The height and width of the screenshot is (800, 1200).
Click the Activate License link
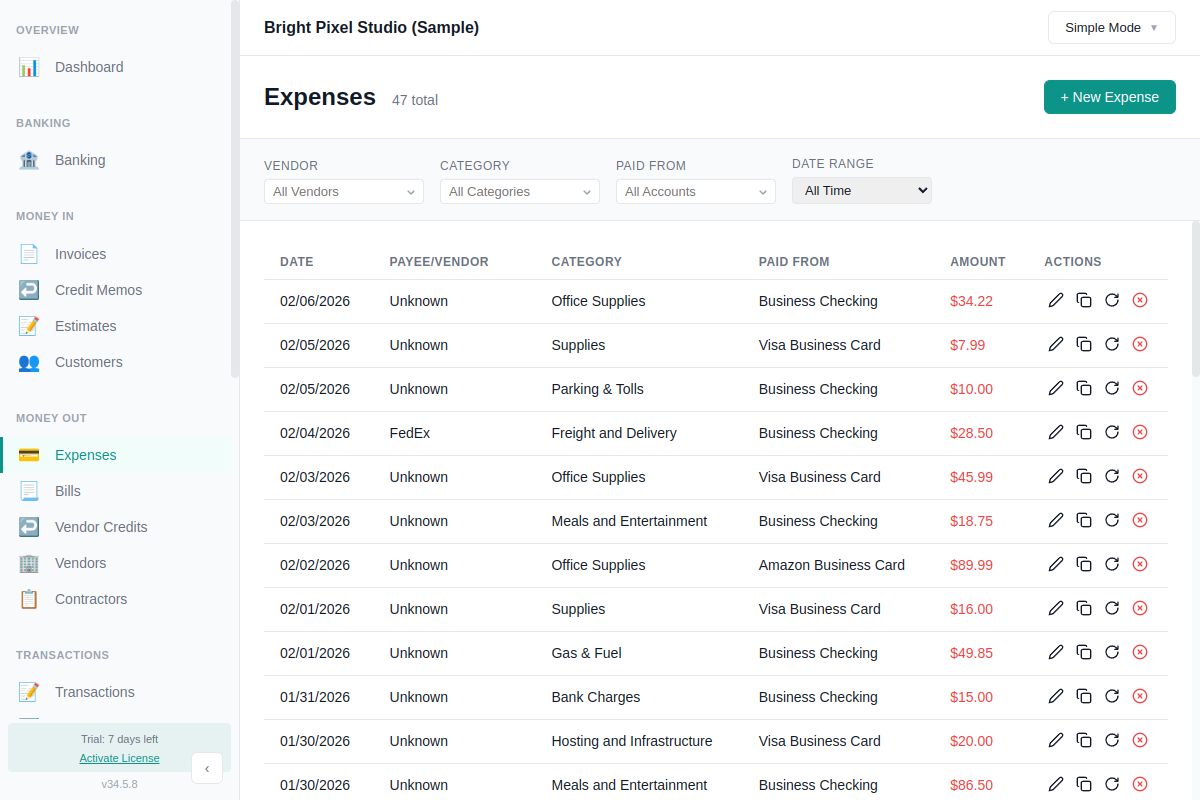coord(119,758)
